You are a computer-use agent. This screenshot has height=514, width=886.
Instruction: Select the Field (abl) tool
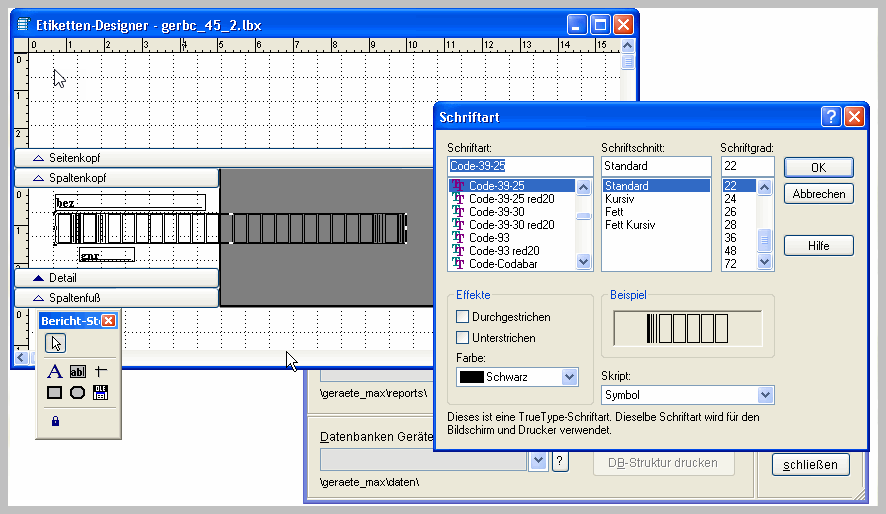[x=78, y=371]
